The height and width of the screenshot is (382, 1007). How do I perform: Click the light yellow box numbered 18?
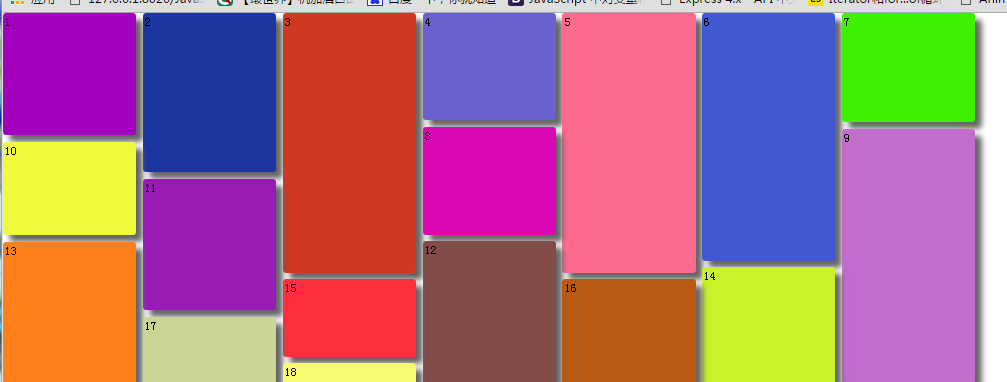click(349, 372)
